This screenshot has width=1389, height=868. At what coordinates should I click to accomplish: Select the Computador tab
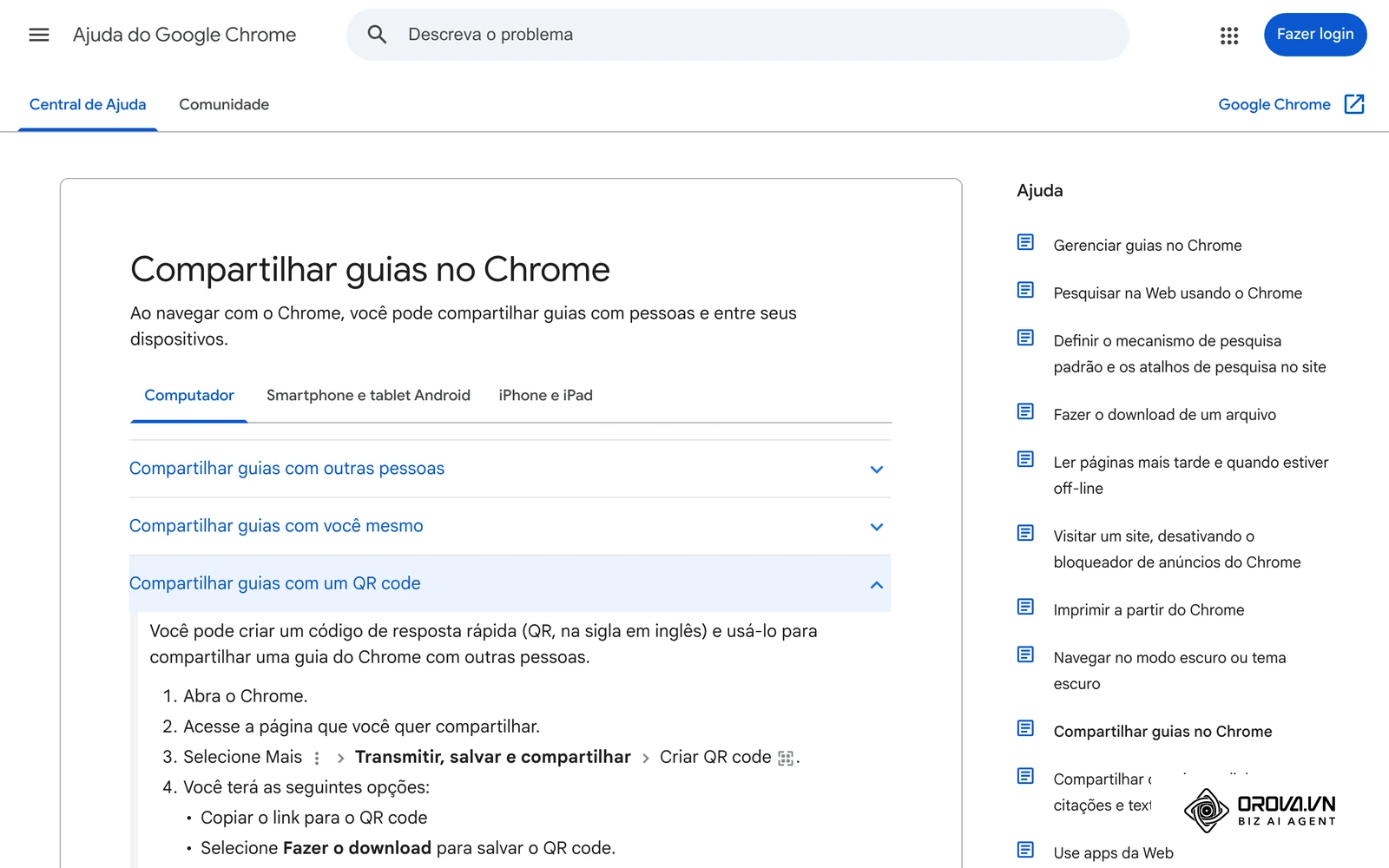pyautogui.click(x=189, y=396)
